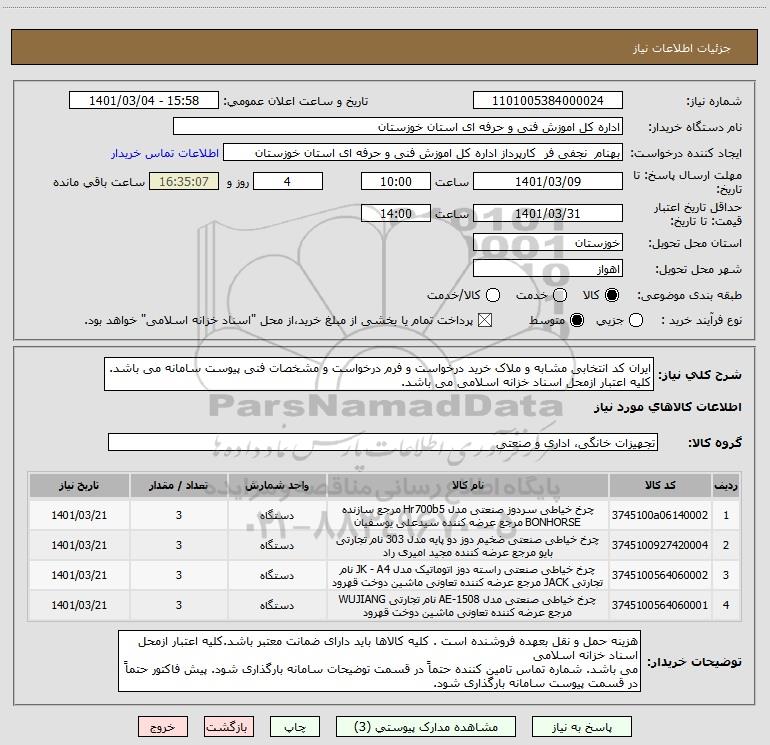Click the ردیف column header
The image size is (770, 745).
coord(726,485)
